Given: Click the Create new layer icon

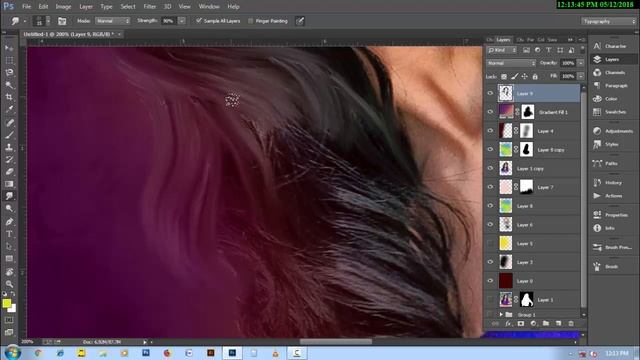Looking at the screenshot, I should (x=558, y=324).
